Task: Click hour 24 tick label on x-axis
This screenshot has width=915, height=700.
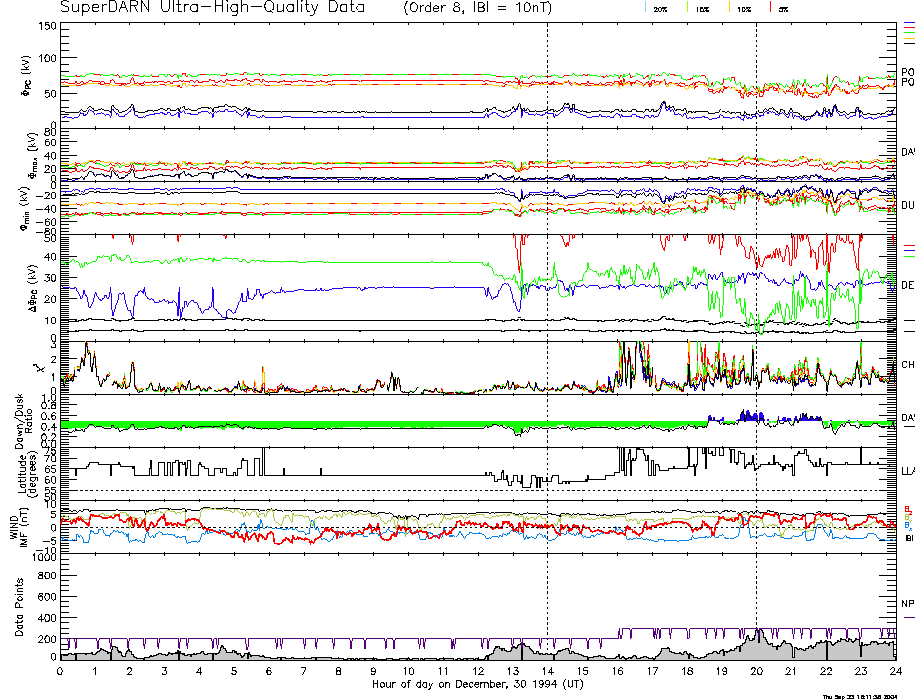Action: pos(894,672)
